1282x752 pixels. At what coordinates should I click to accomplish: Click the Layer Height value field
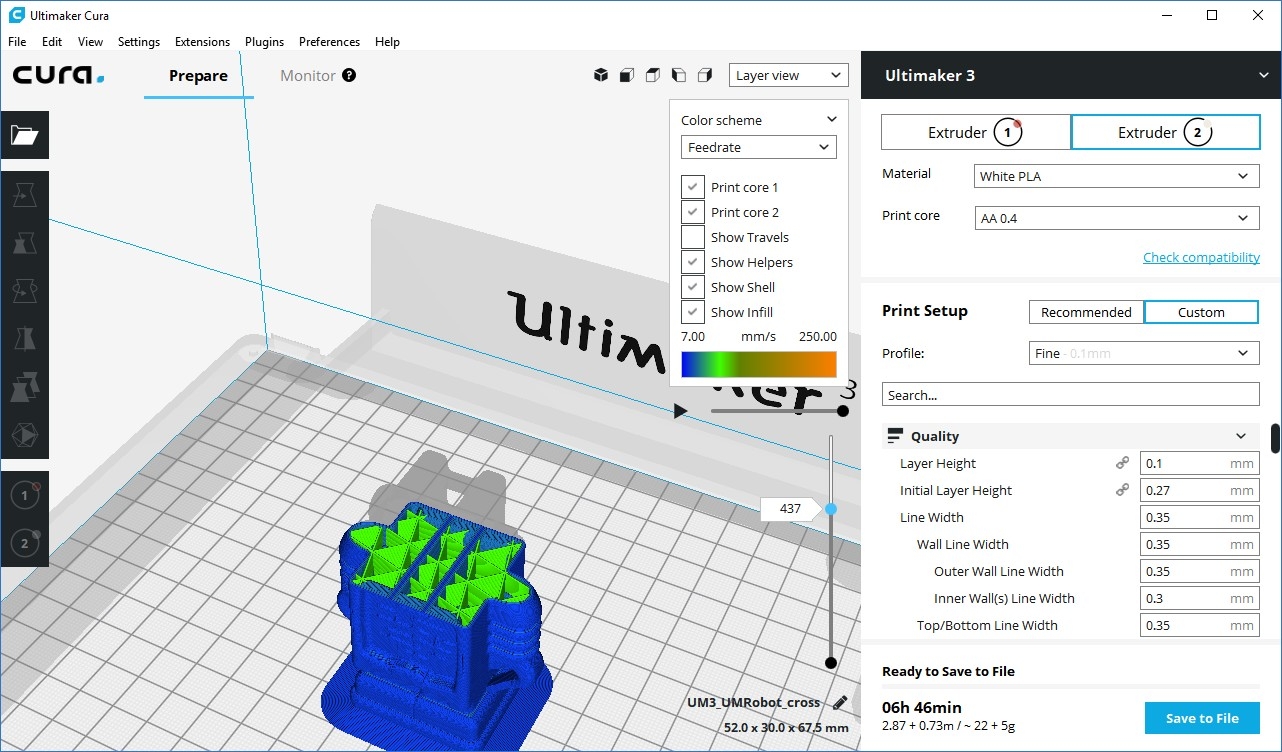[x=1198, y=463]
